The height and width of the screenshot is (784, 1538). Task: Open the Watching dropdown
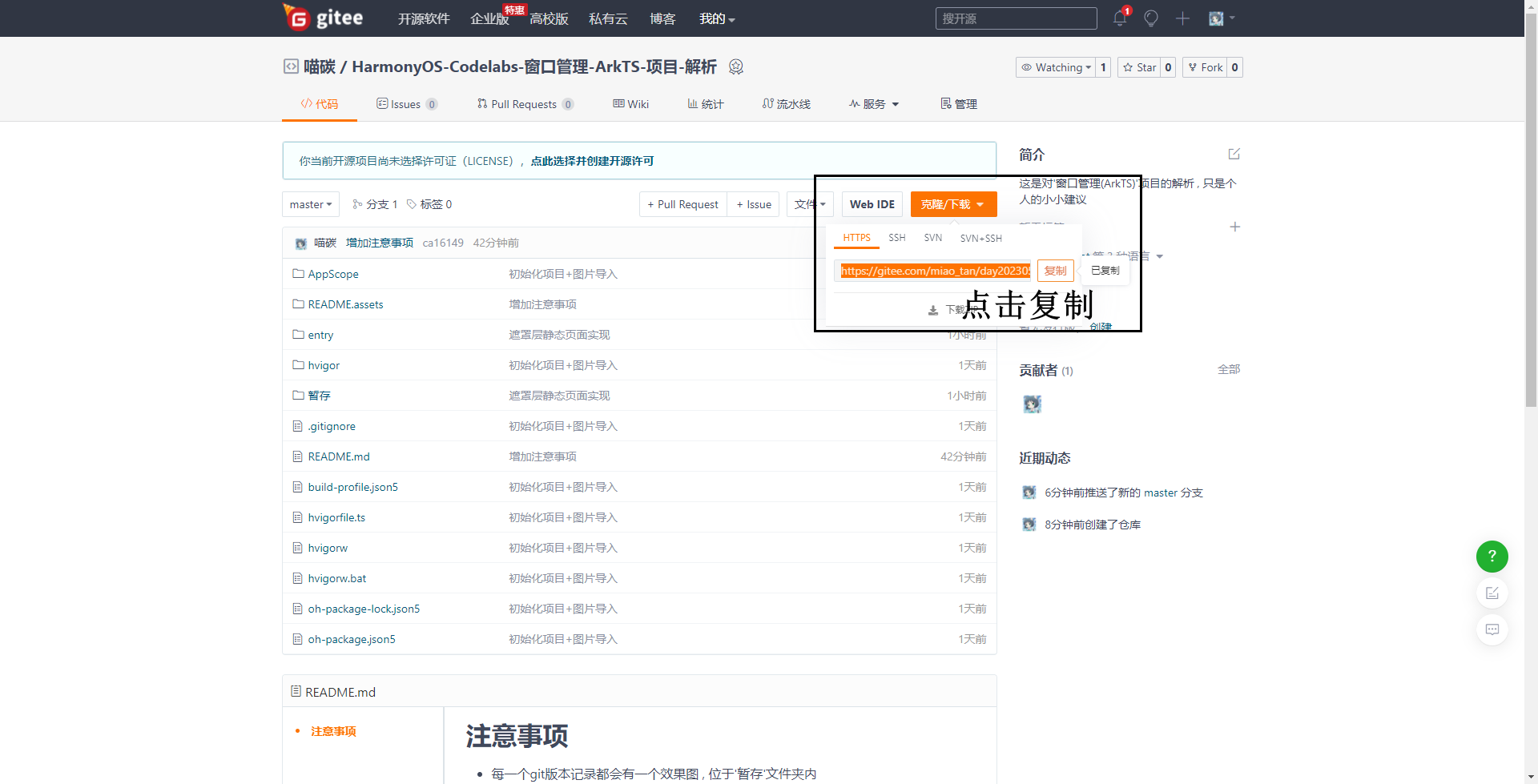[1055, 67]
